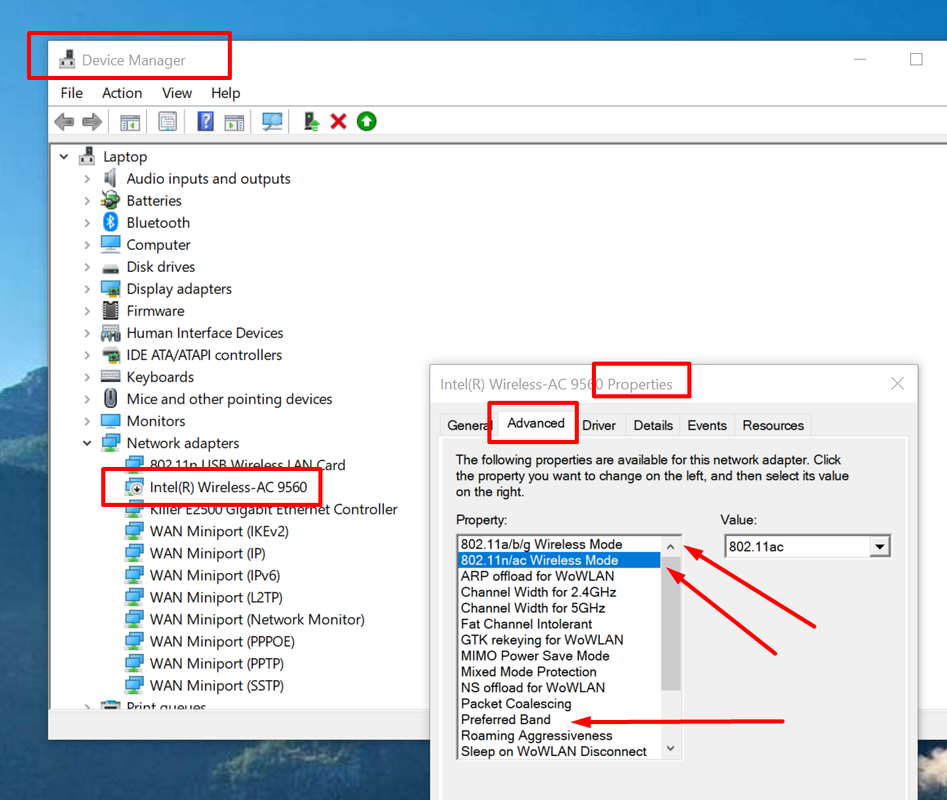
Task: Open the View menu
Action: pyautogui.click(x=177, y=93)
